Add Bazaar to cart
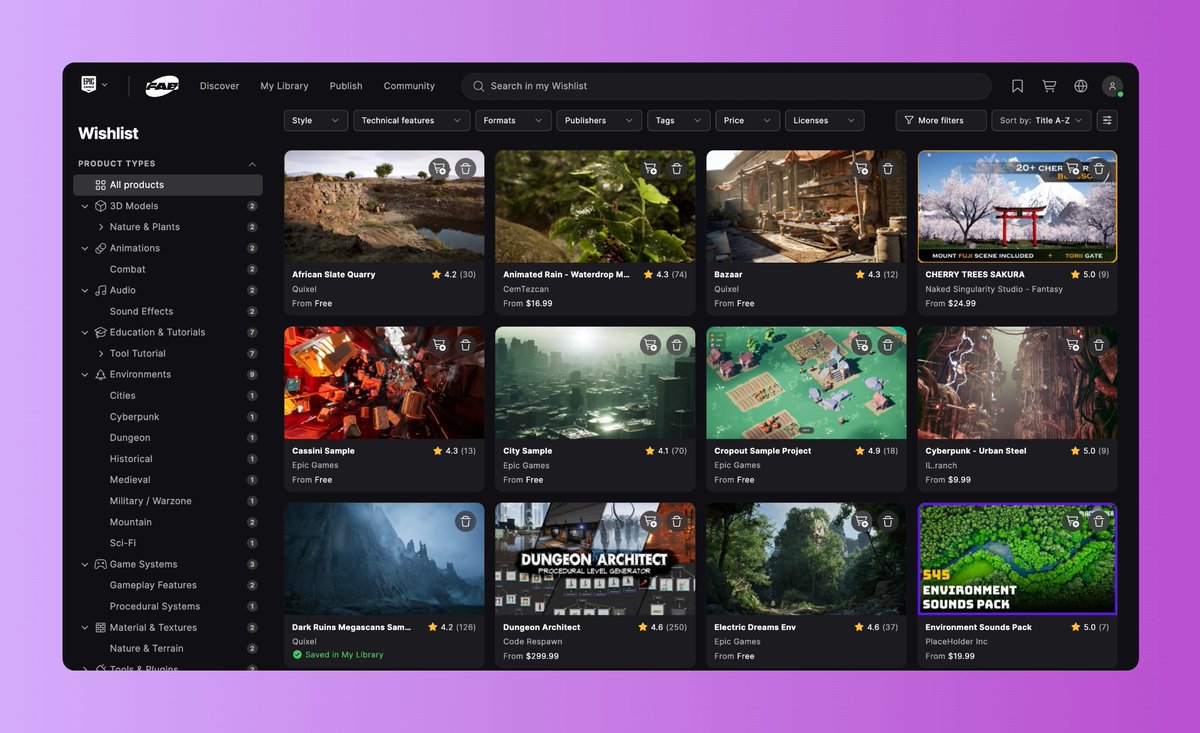The image size is (1200, 733). pyautogui.click(x=861, y=168)
